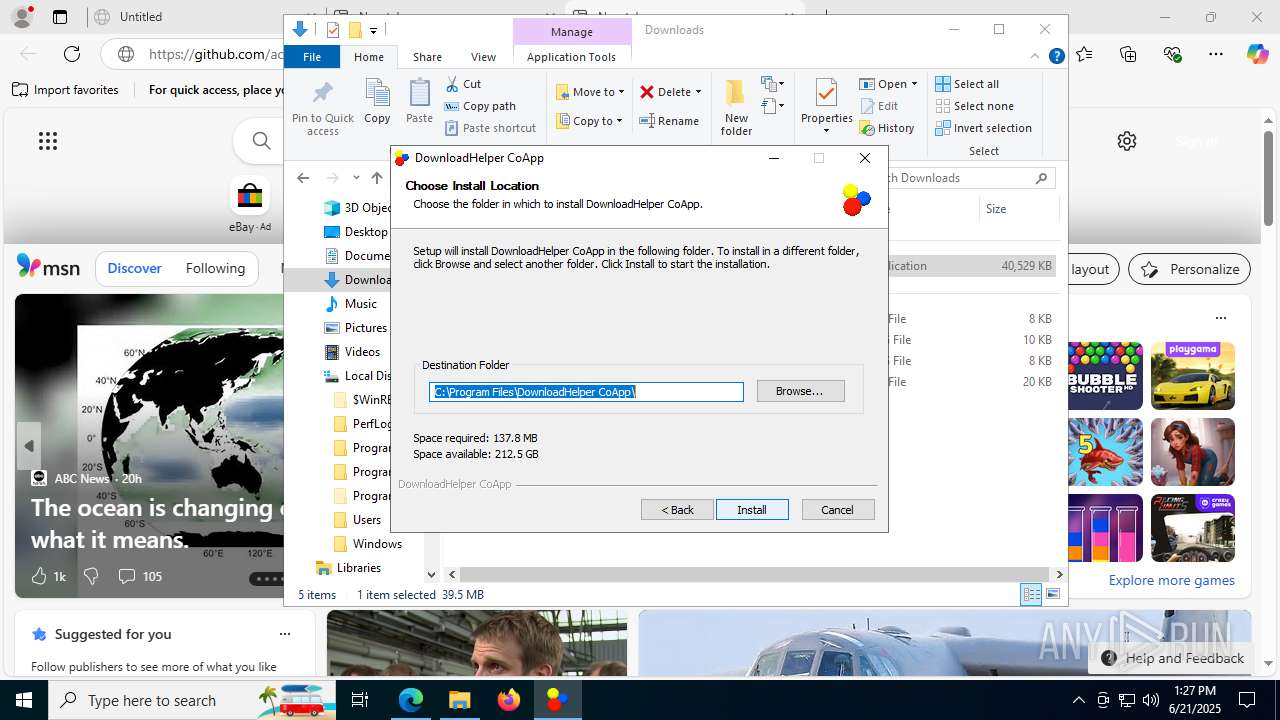
Task: Switch to the Home ribbon tab
Action: (369, 57)
